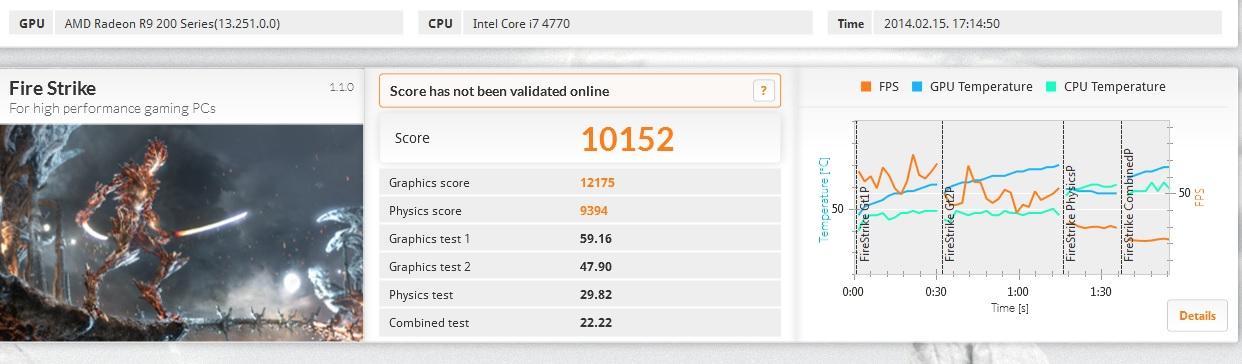
Task: Click the 1:00 time axis tick label
Action: pyautogui.click(x=1017, y=292)
